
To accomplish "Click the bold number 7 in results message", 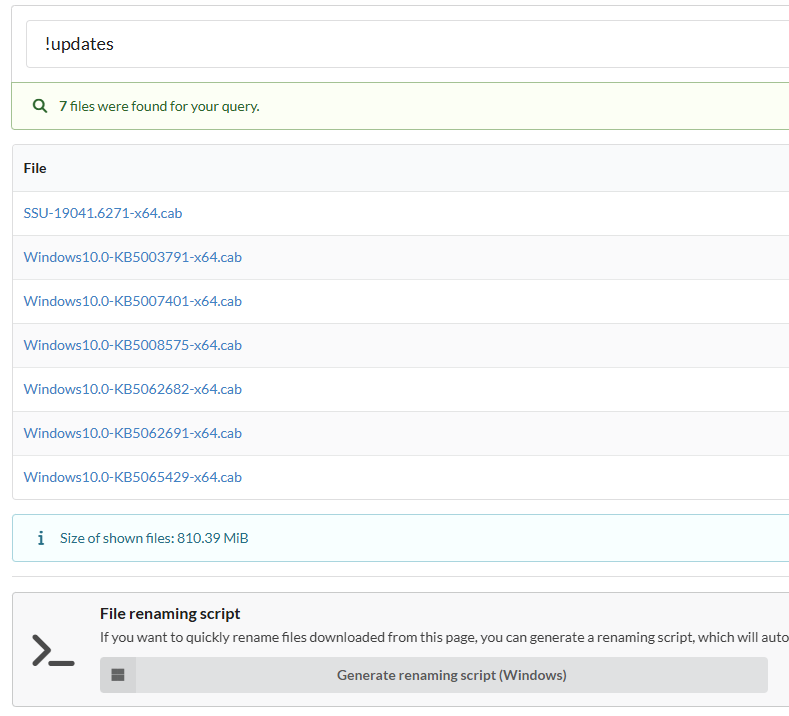I will (x=63, y=106).
